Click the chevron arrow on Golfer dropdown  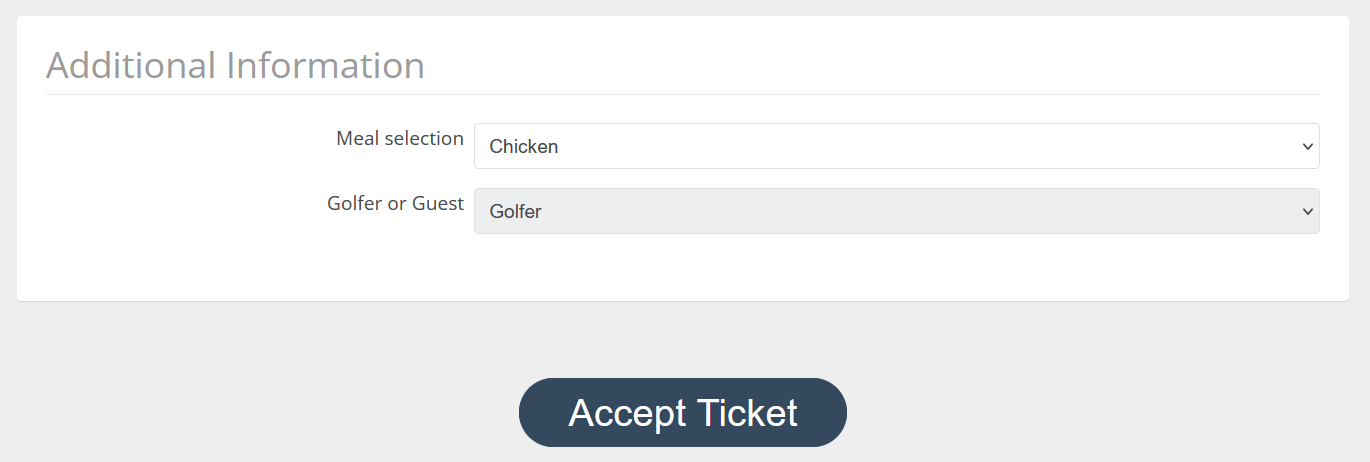(x=1307, y=212)
